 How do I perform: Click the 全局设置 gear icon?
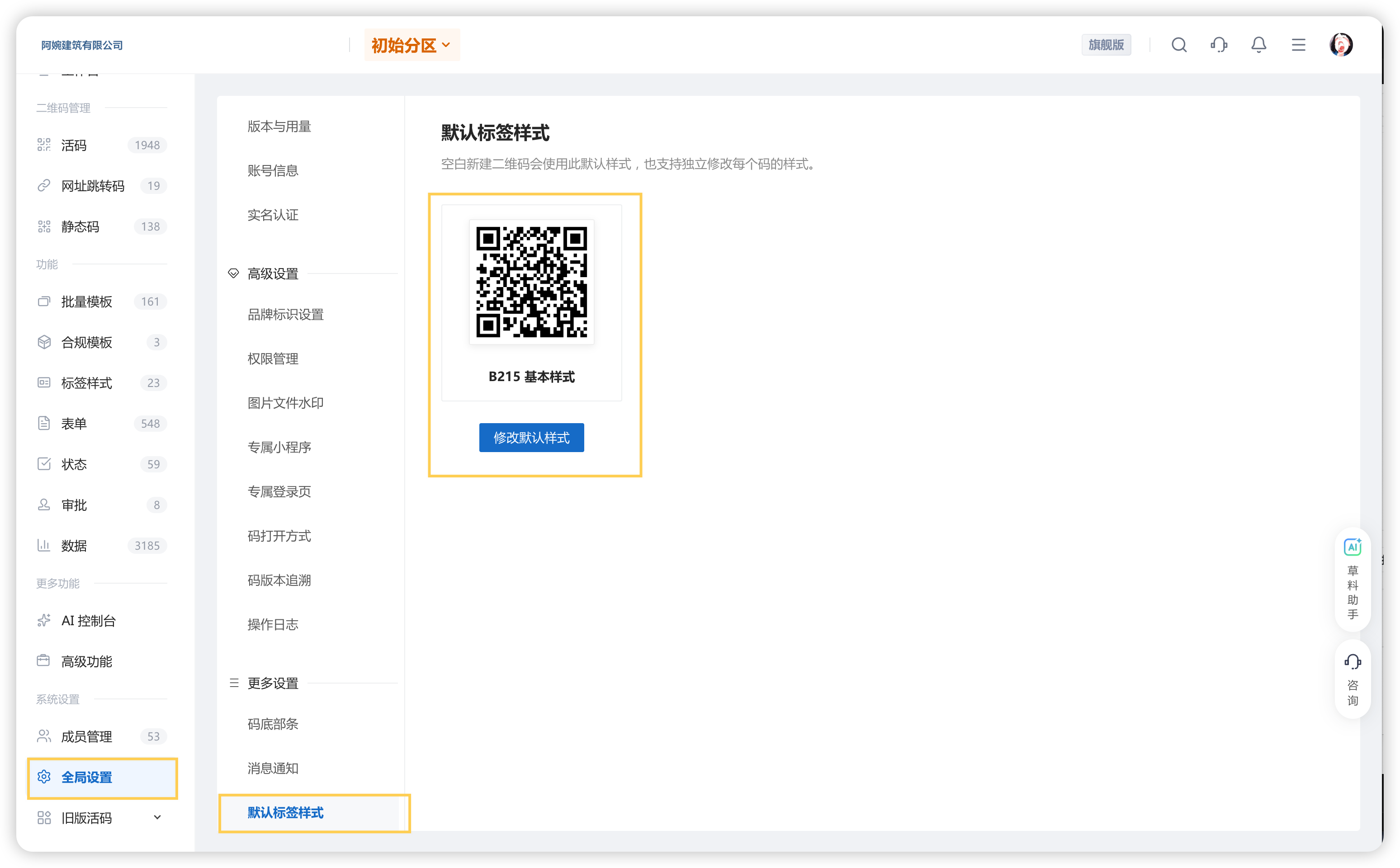coord(44,777)
